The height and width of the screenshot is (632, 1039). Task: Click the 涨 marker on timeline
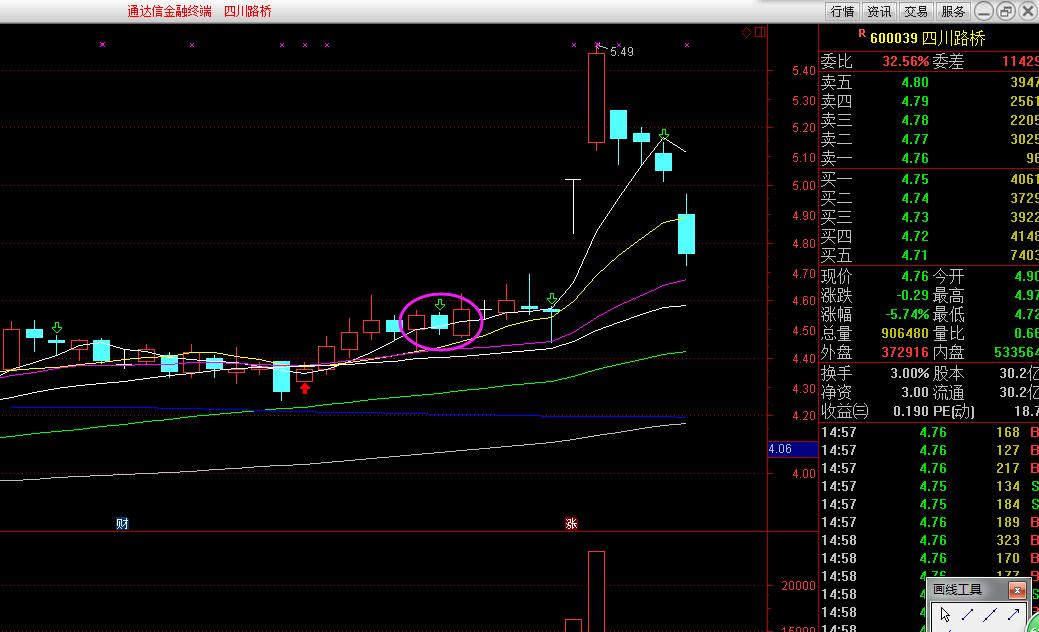[572, 523]
